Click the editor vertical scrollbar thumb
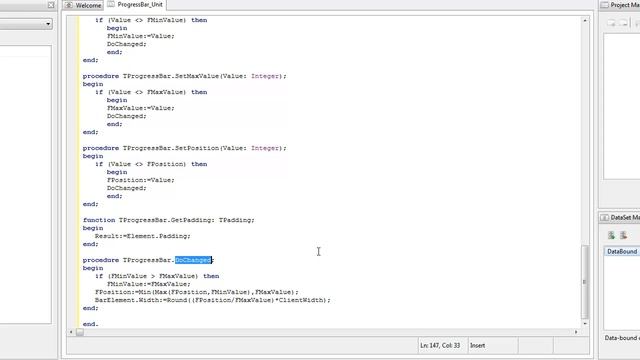 click(585, 282)
